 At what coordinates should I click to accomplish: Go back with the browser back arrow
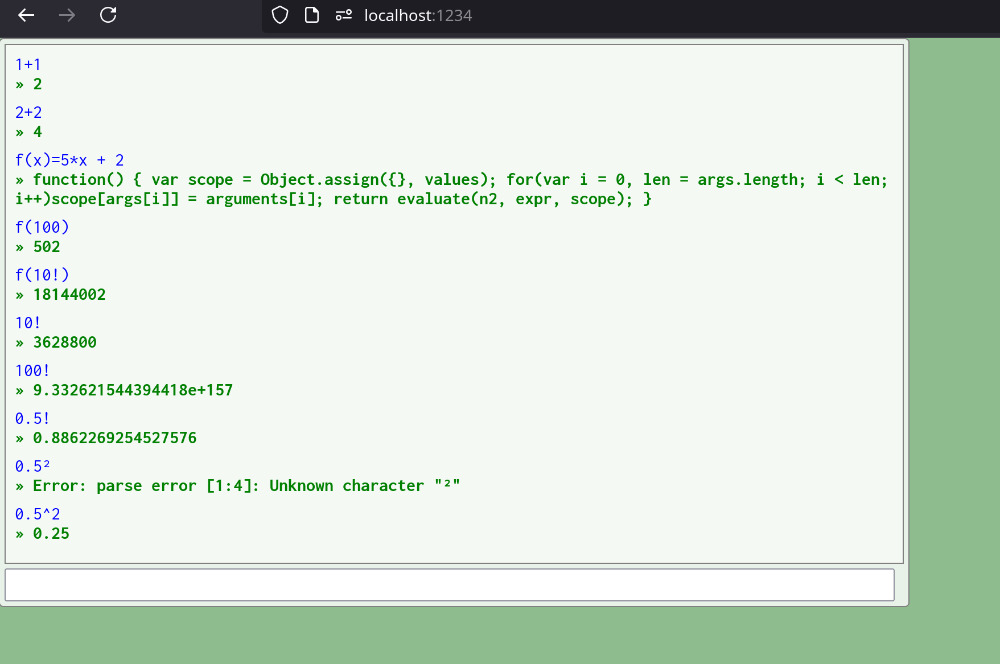pos(26,15)
